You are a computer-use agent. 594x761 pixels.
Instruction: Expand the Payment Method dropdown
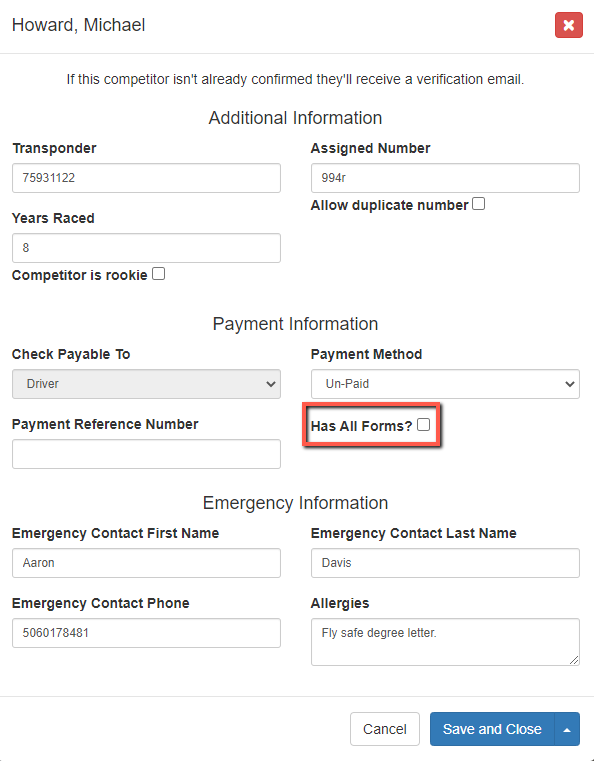point(445,384)
